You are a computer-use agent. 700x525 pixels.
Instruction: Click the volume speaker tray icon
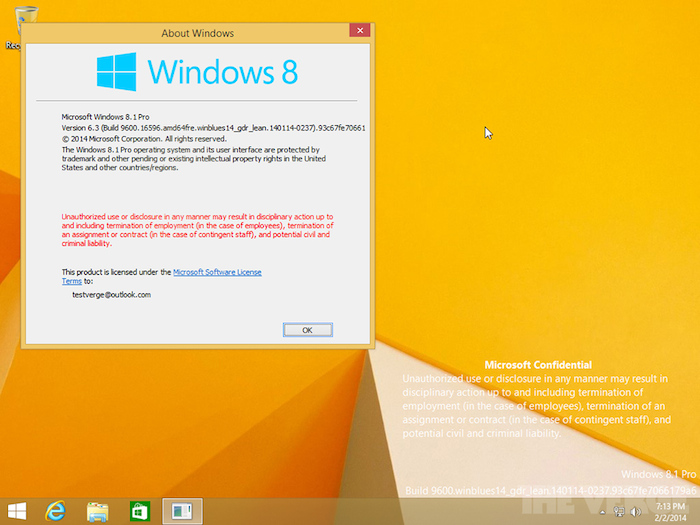pyautogui.click(x=636, y=511)
